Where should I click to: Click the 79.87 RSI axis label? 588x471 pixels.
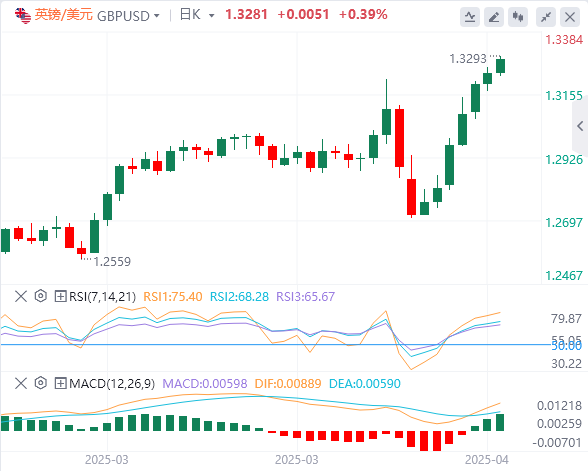[x=566, y=319]
